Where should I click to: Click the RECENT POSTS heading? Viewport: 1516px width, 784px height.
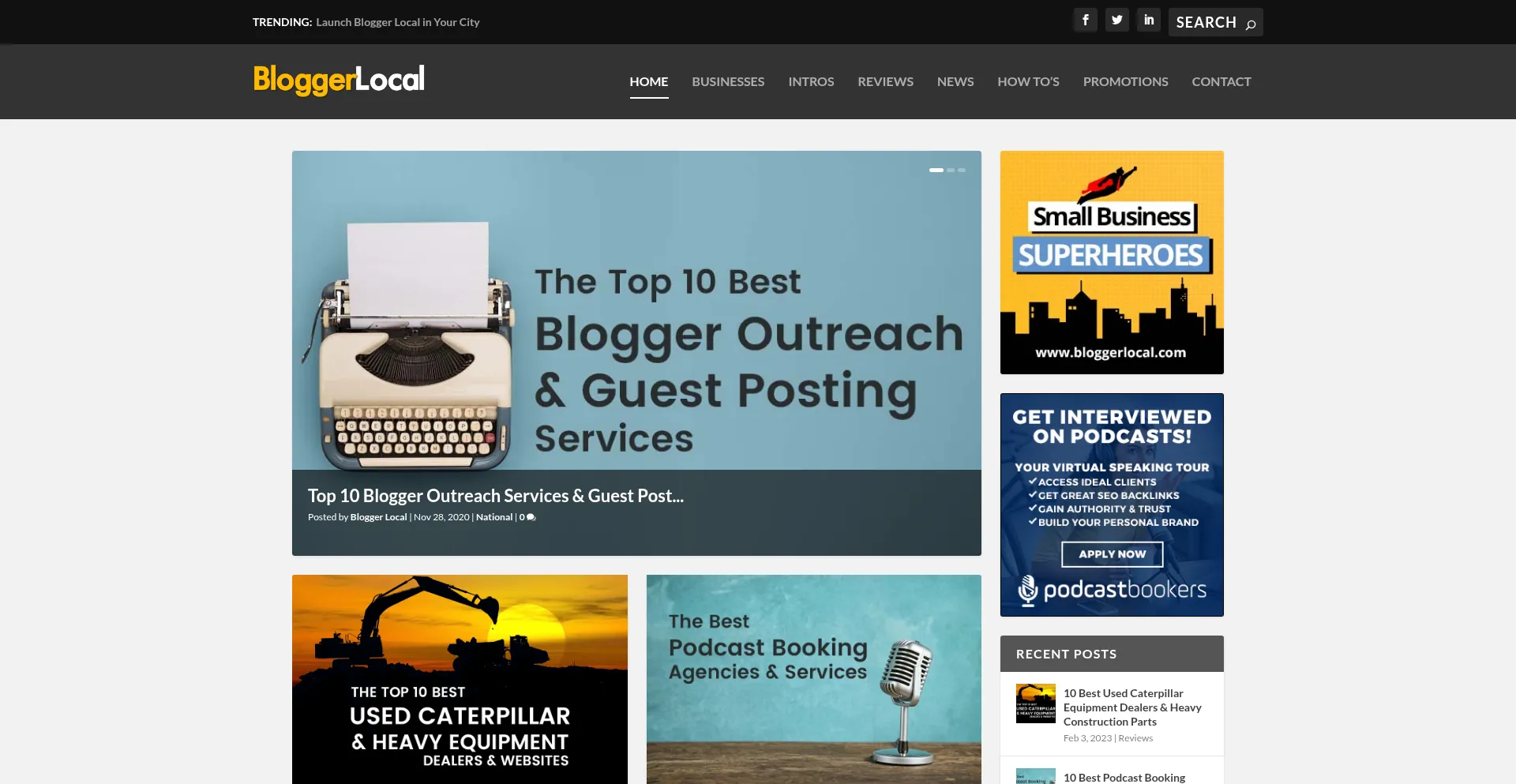click(1066, 654)
